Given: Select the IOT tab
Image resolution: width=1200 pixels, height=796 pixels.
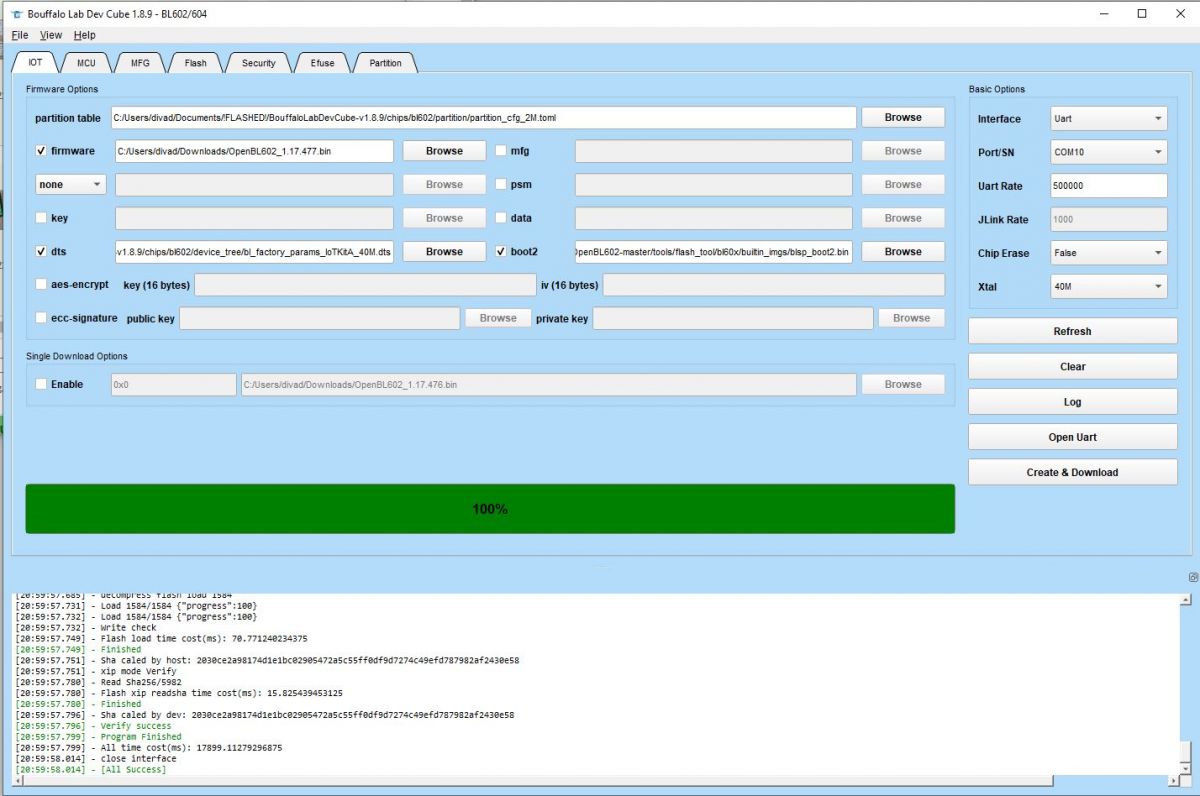Looking at the screenshot, I should pyautogui.click(x=36, y=62).
